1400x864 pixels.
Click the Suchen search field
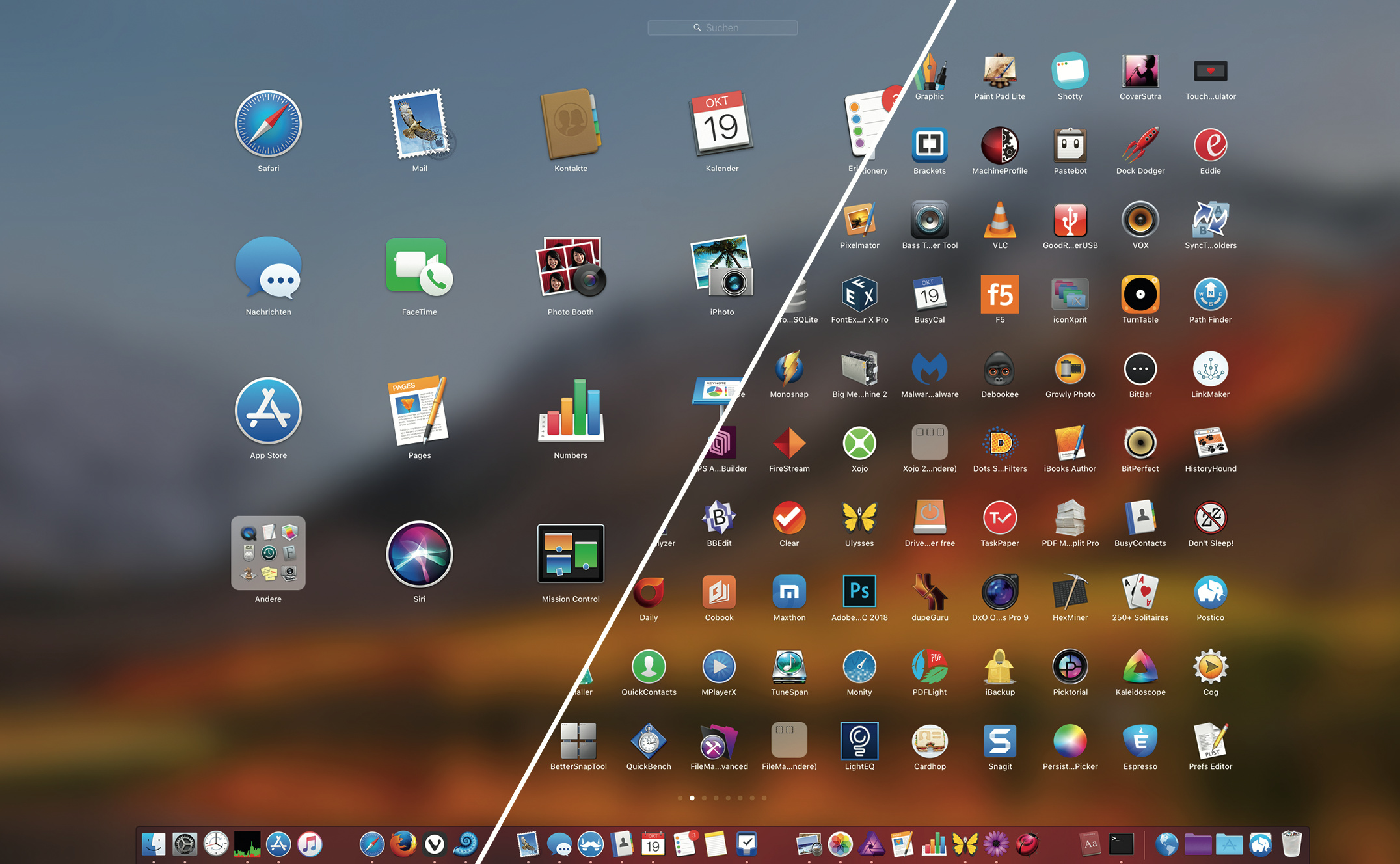coord(722,28)
